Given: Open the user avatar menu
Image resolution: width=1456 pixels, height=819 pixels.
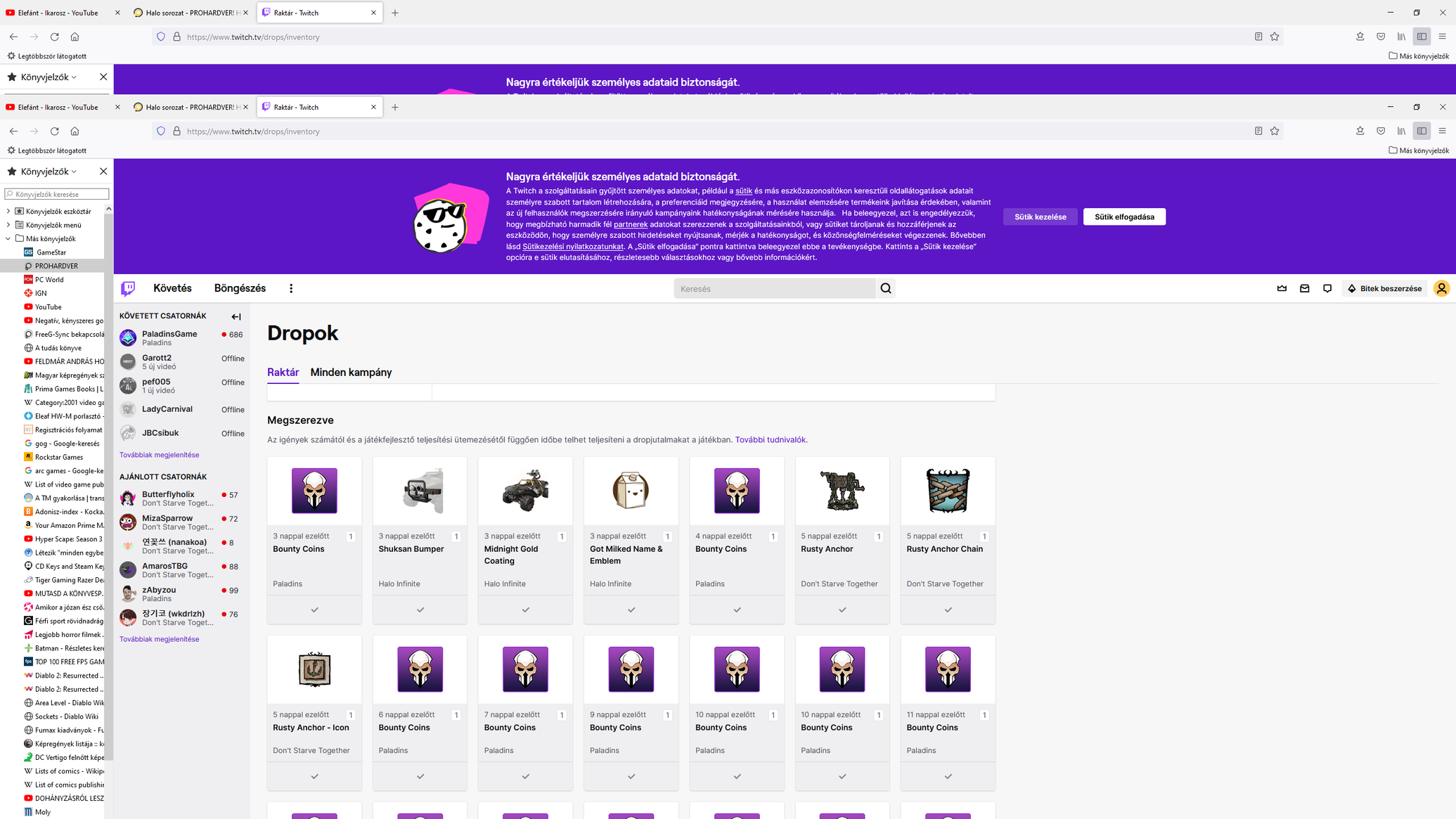Looking at the screenshot, I should [x=1441, y=288].
